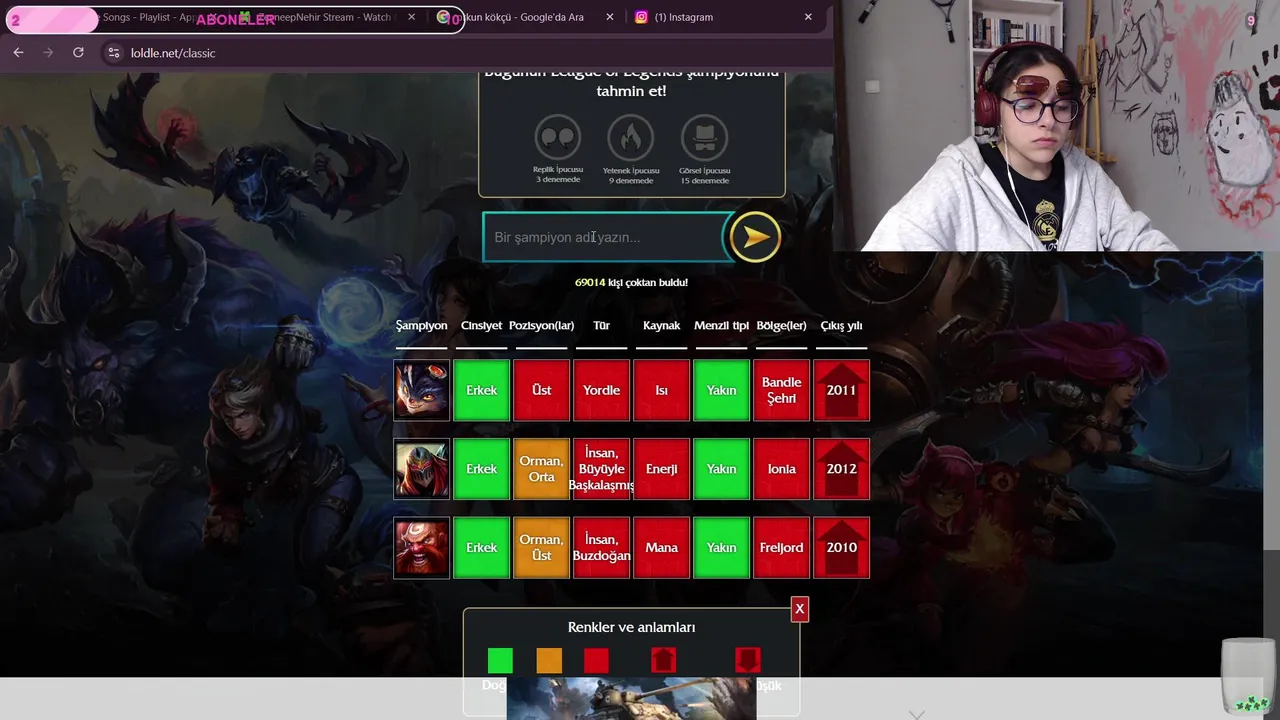
Task: Click the Yakın cell in Zed's row
Action: (721, 469)
